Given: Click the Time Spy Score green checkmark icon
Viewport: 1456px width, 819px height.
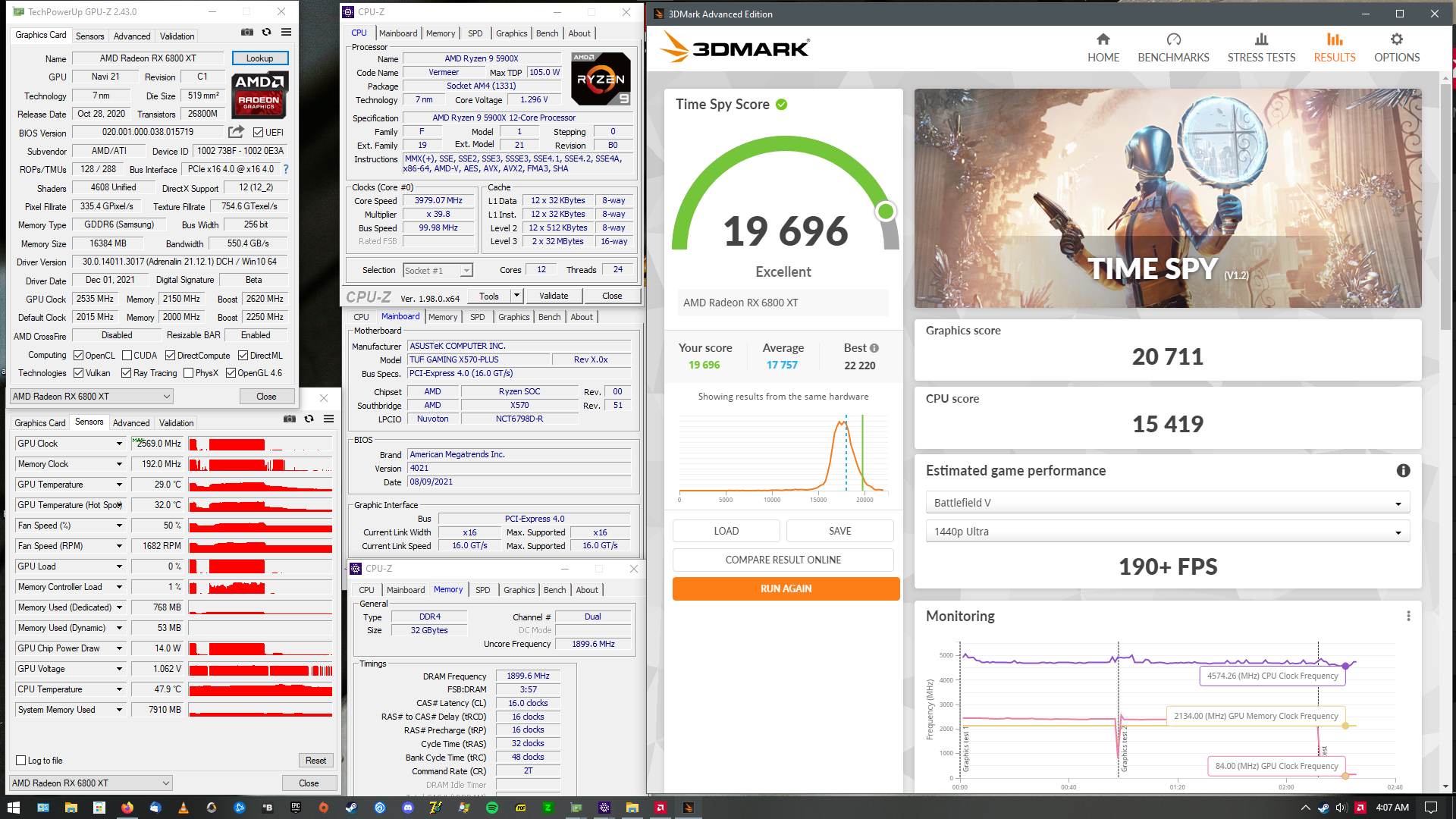Looking at the screenshot, I should pos(781,105).
